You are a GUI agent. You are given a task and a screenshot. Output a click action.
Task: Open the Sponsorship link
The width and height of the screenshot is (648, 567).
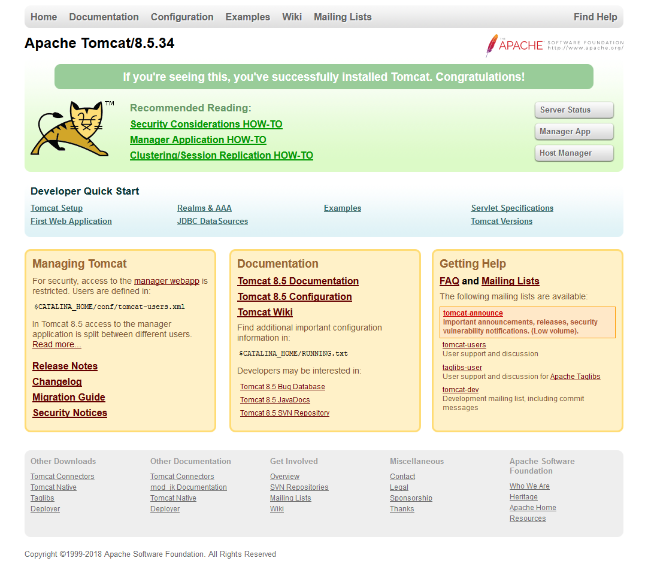(411, 498)
